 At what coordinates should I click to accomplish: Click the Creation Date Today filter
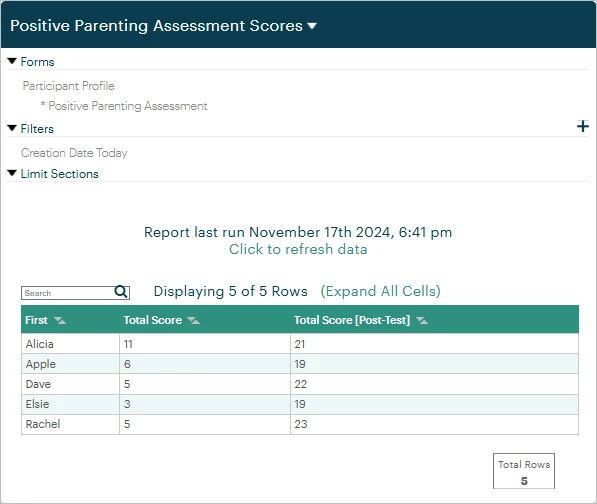(x=74, y=153)
